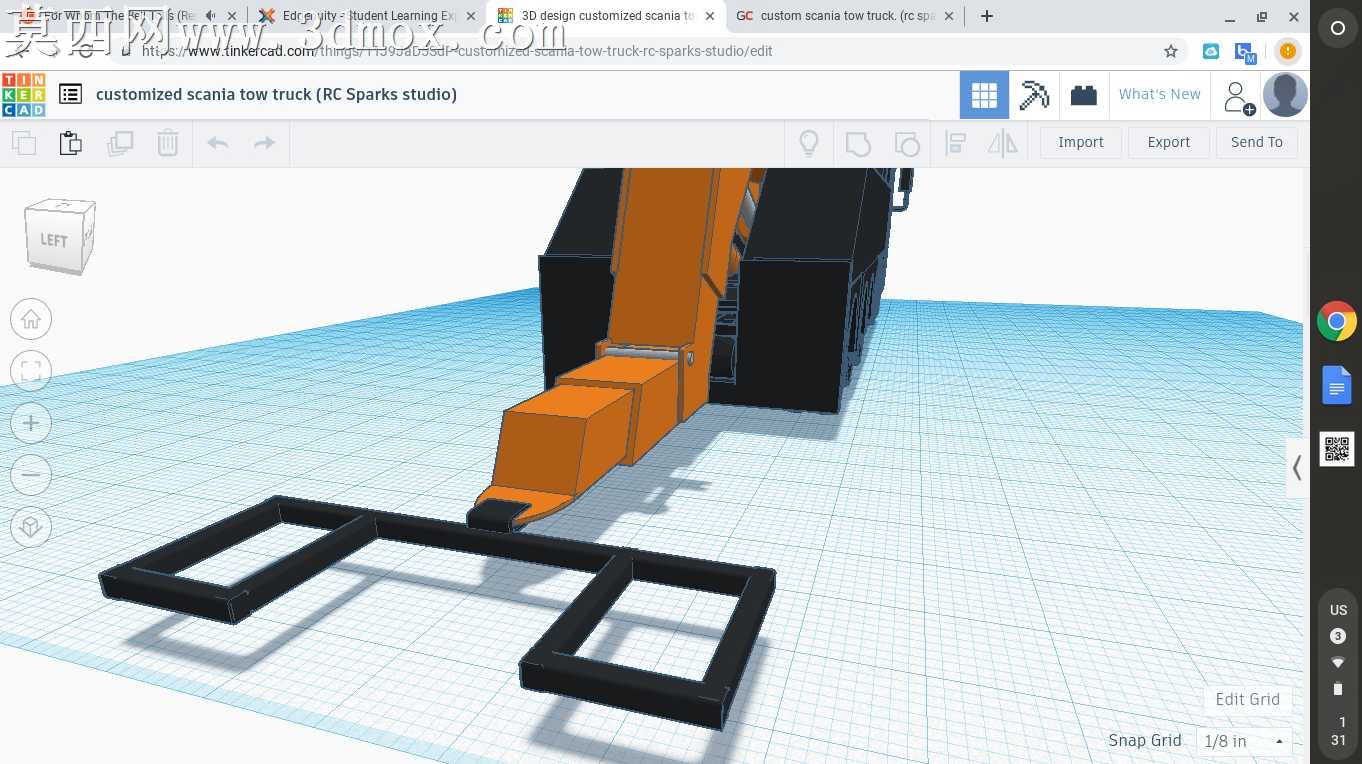This screenshot has width=1362, height=764.
Task: Click the Tinkercad logo
Action: 23,94
